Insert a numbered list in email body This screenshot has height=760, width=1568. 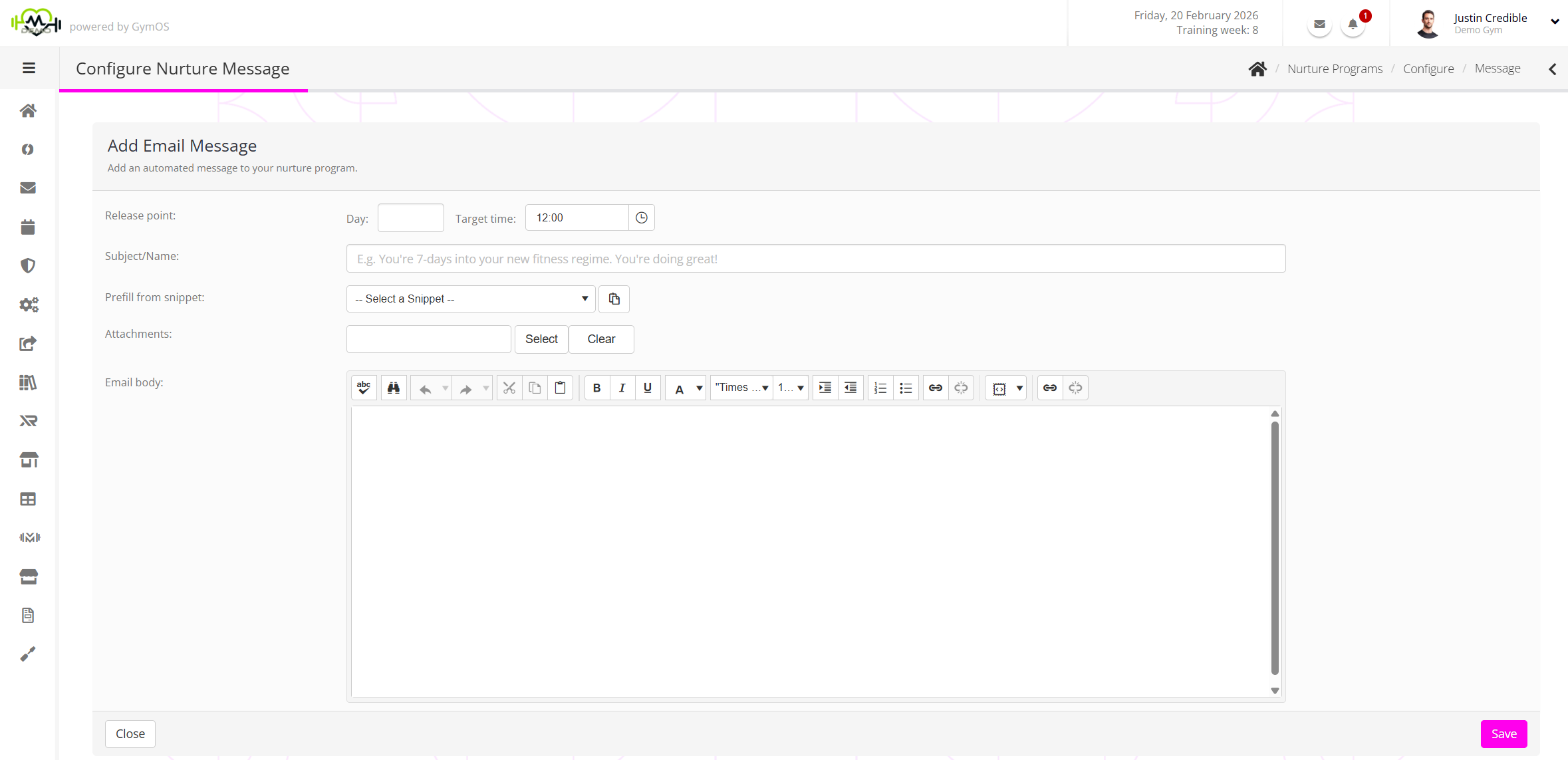pos(880,388)
